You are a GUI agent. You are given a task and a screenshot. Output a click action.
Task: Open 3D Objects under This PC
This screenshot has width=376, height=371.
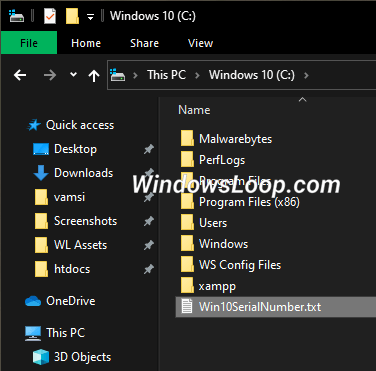[x=82, y=357]
